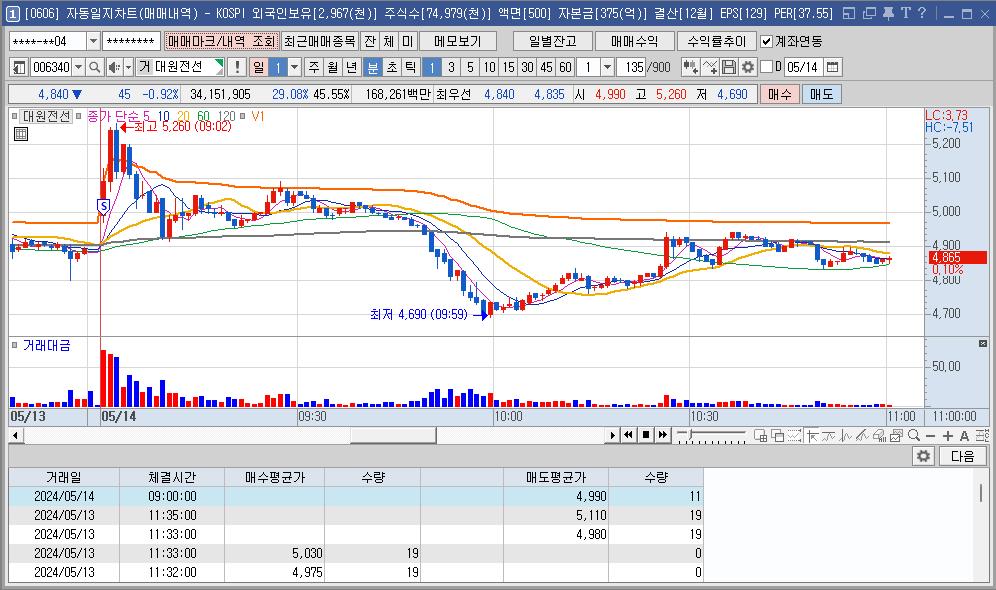
Task: Click the 매매수익 button
Action: tap(634, 41)
